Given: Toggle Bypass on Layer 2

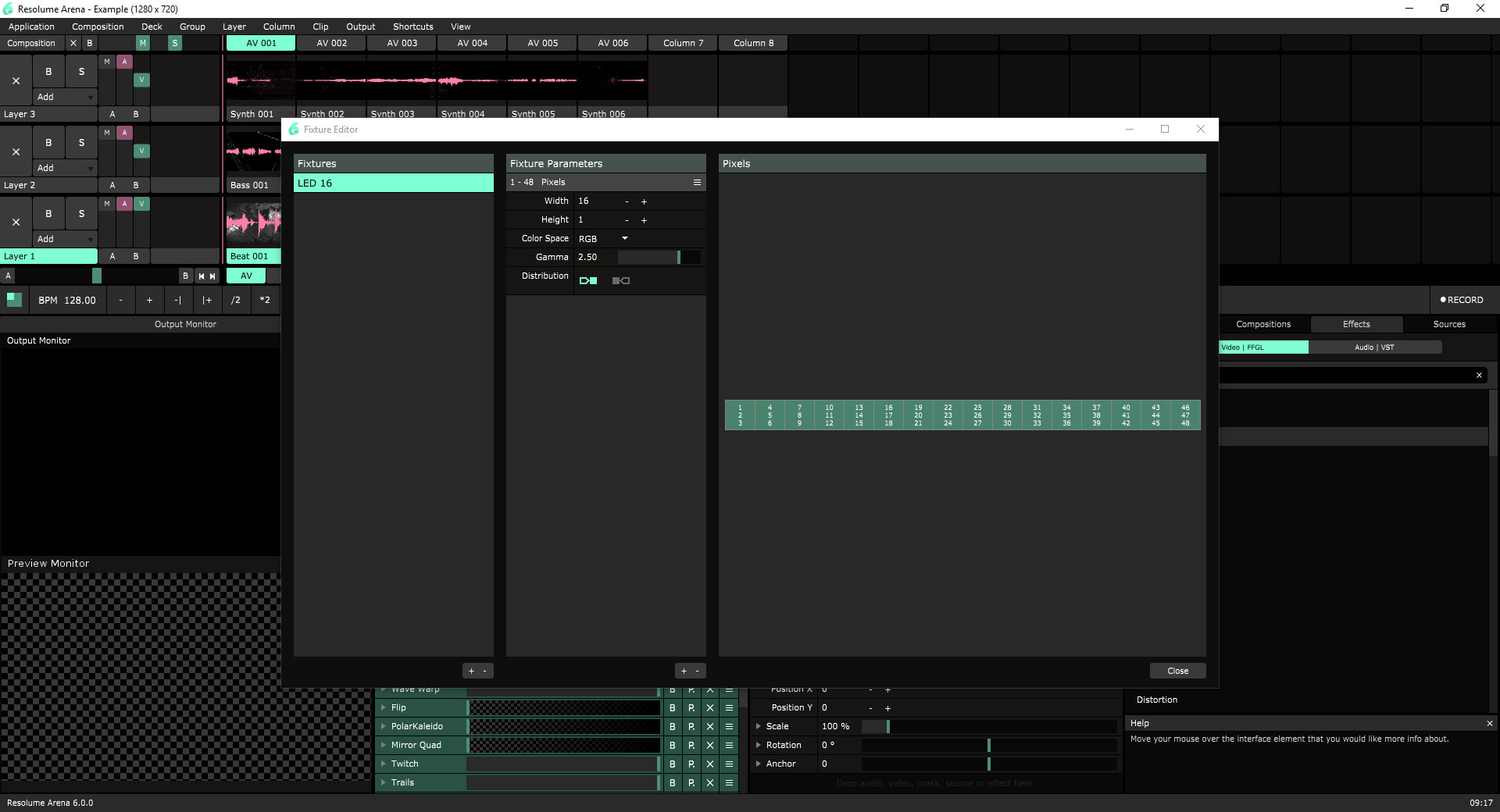Looking at the screenshot, I should (48, 143).
